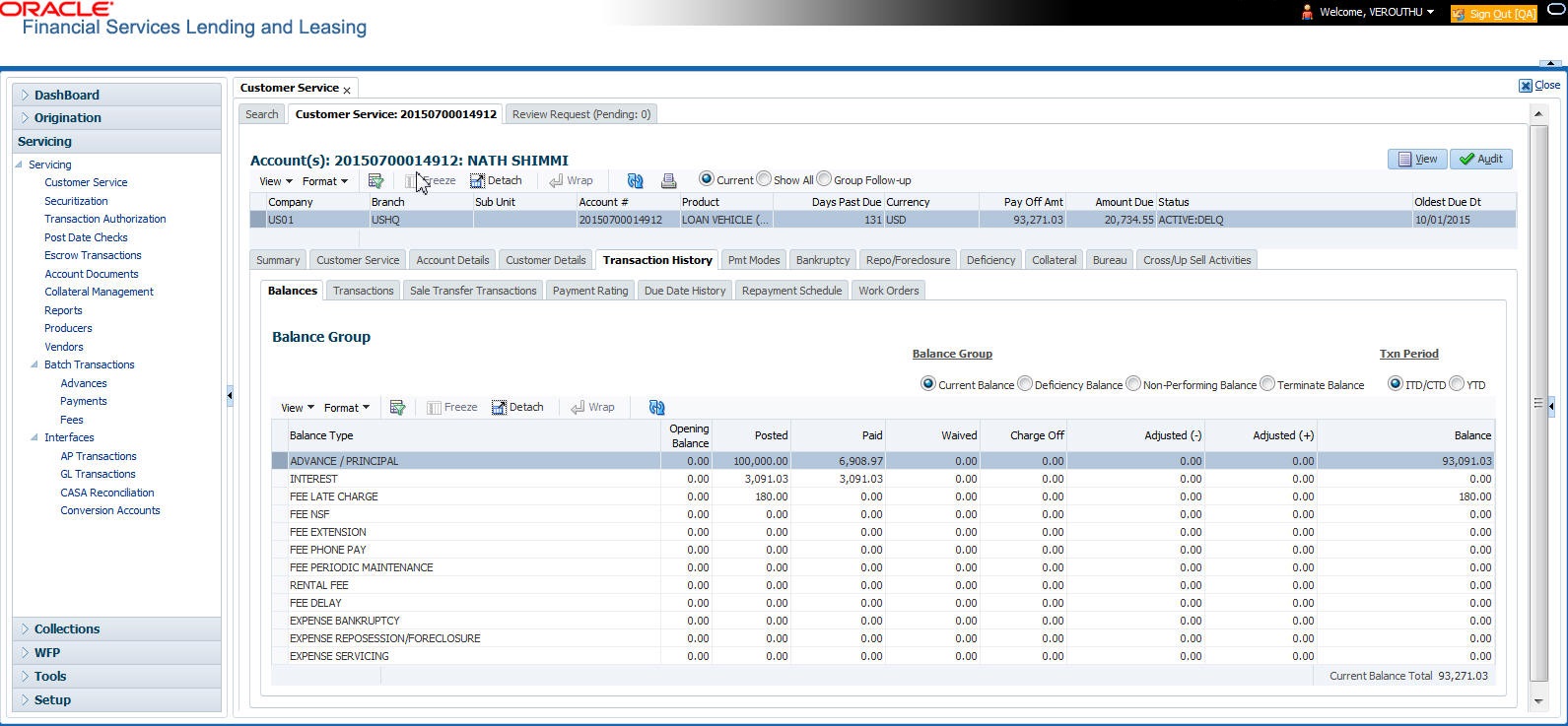Click Query by Example icon in account toolbar
The width and height of the screenshot is (1568, 726).
375,181
